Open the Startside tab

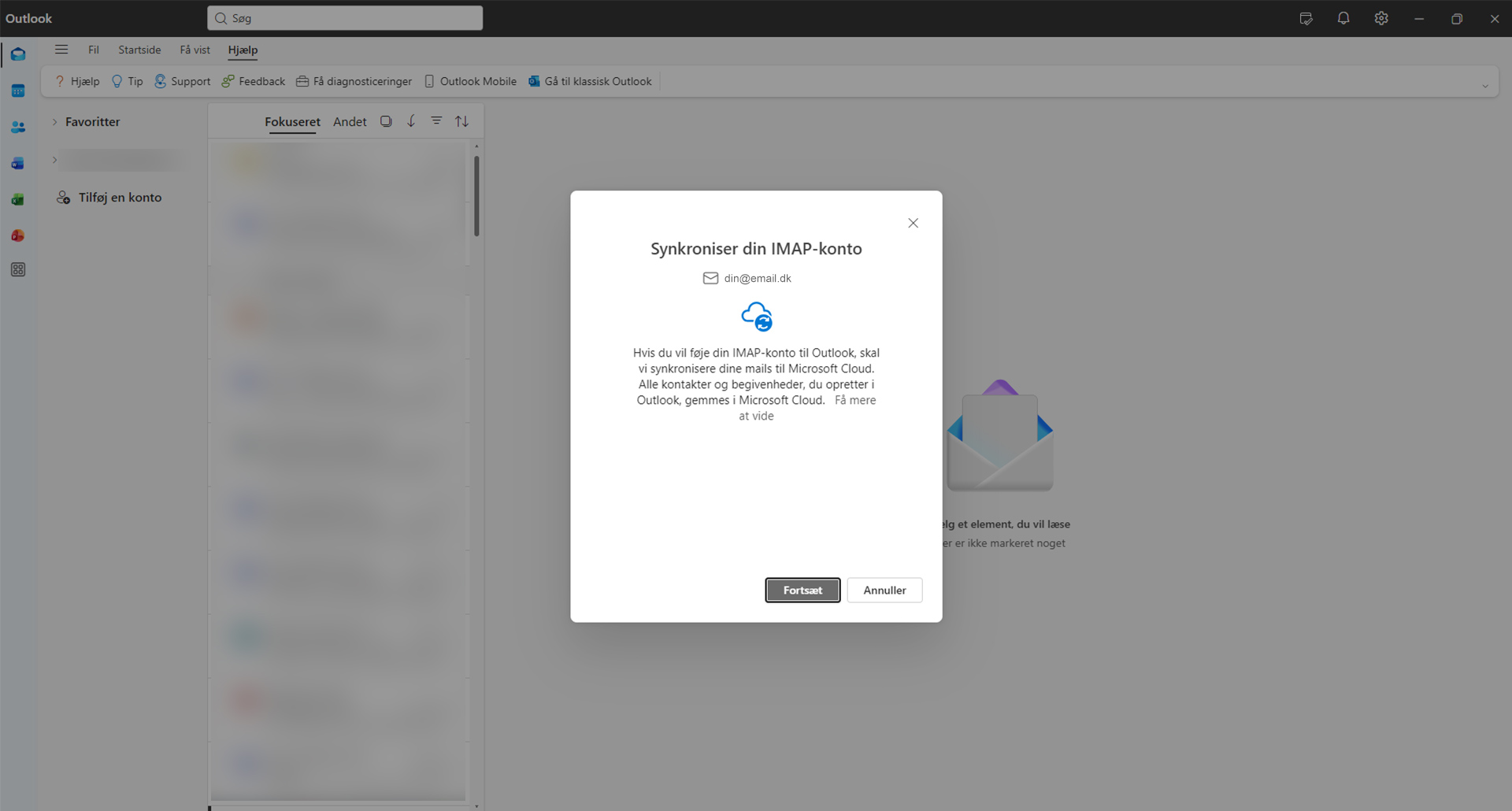coord(139,50)
